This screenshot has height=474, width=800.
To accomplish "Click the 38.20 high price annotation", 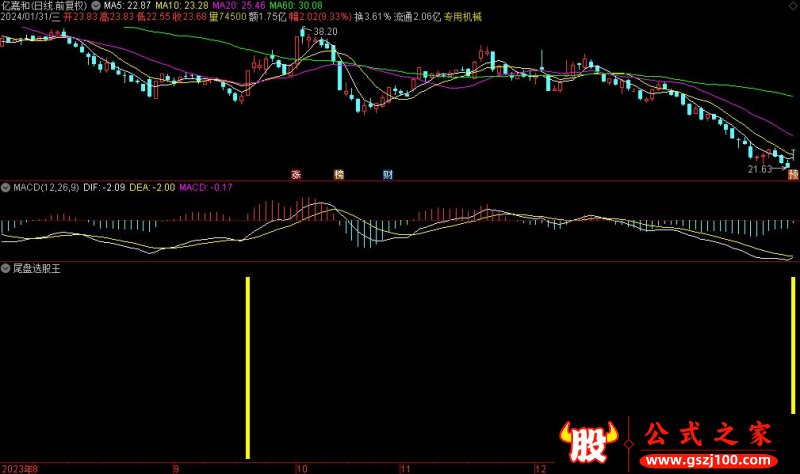I will click(x=325, y=32).
